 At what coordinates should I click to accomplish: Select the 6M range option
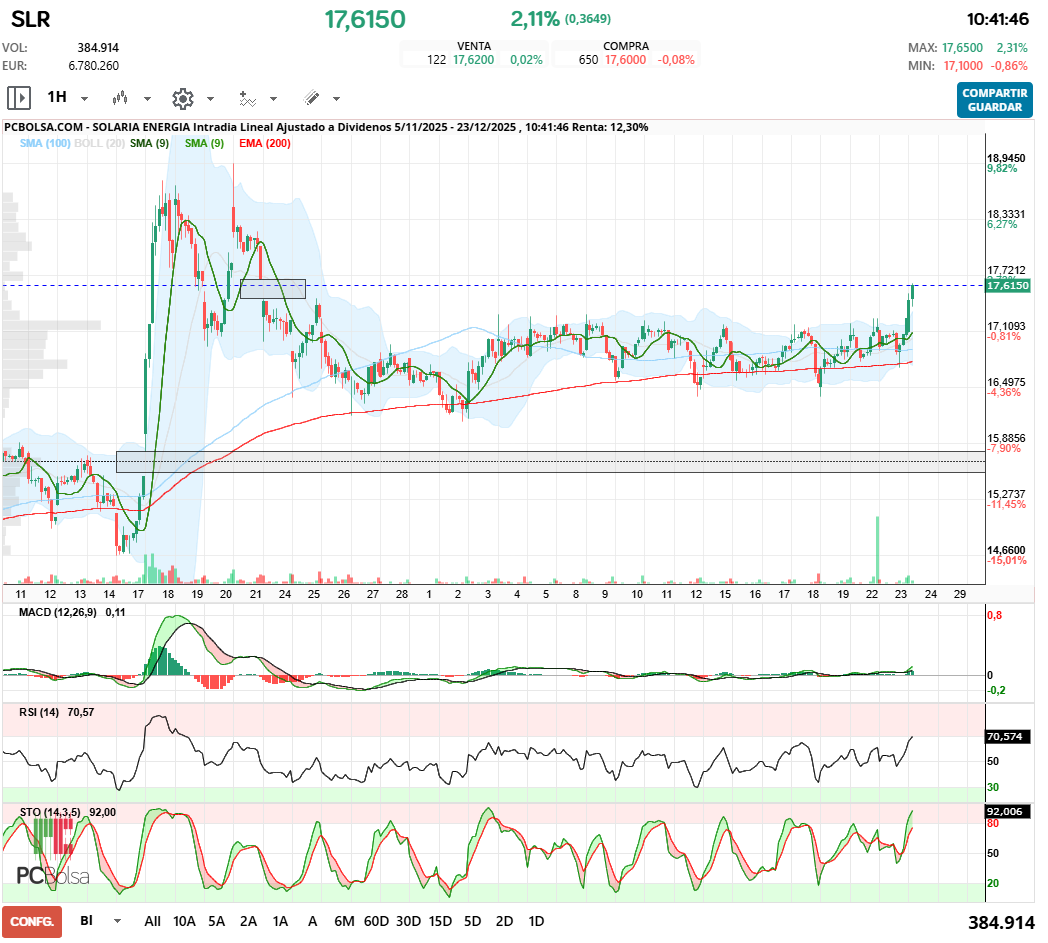[344, 921]
